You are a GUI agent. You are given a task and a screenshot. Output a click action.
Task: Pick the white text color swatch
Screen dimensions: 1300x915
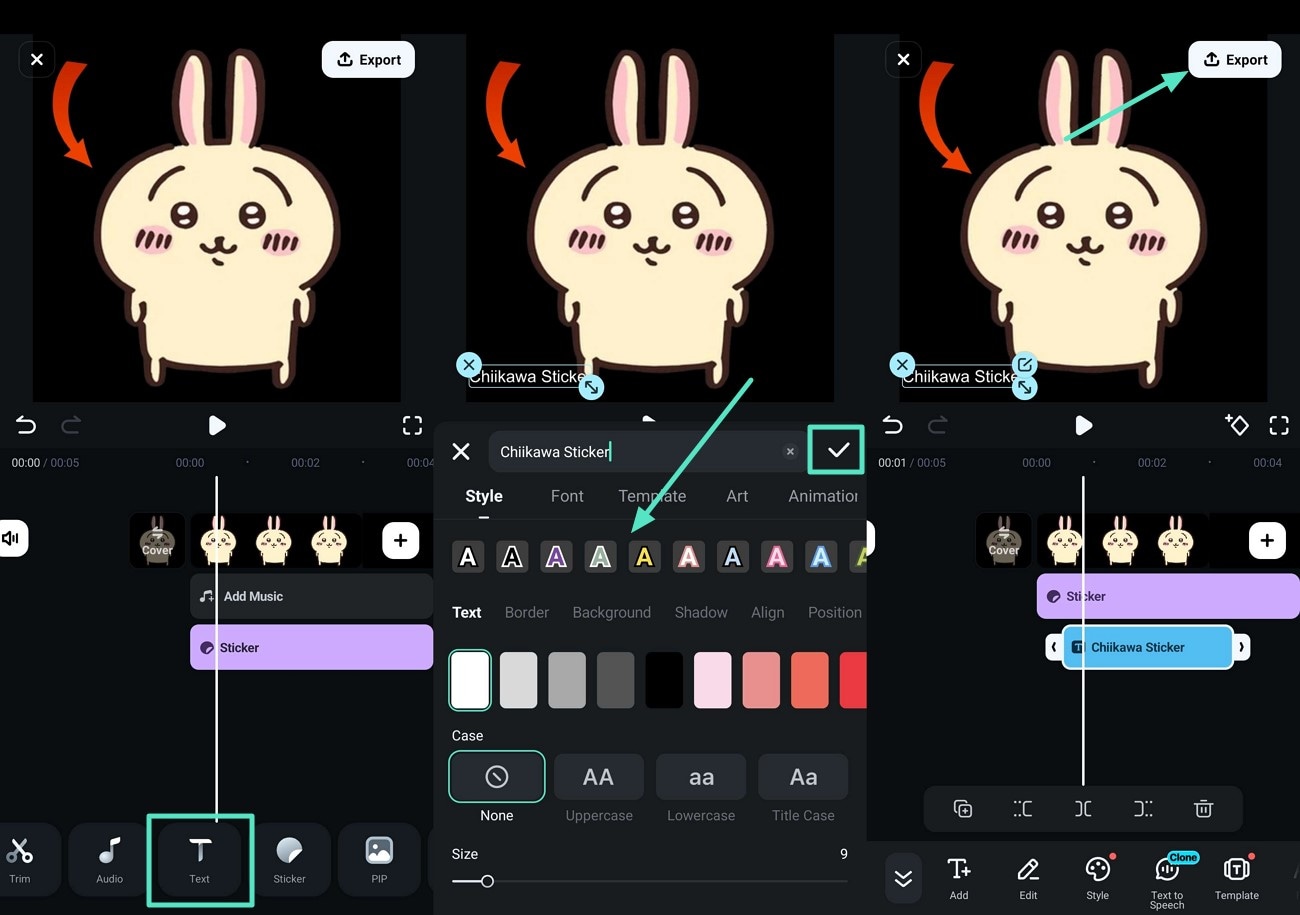pos(470,680)
